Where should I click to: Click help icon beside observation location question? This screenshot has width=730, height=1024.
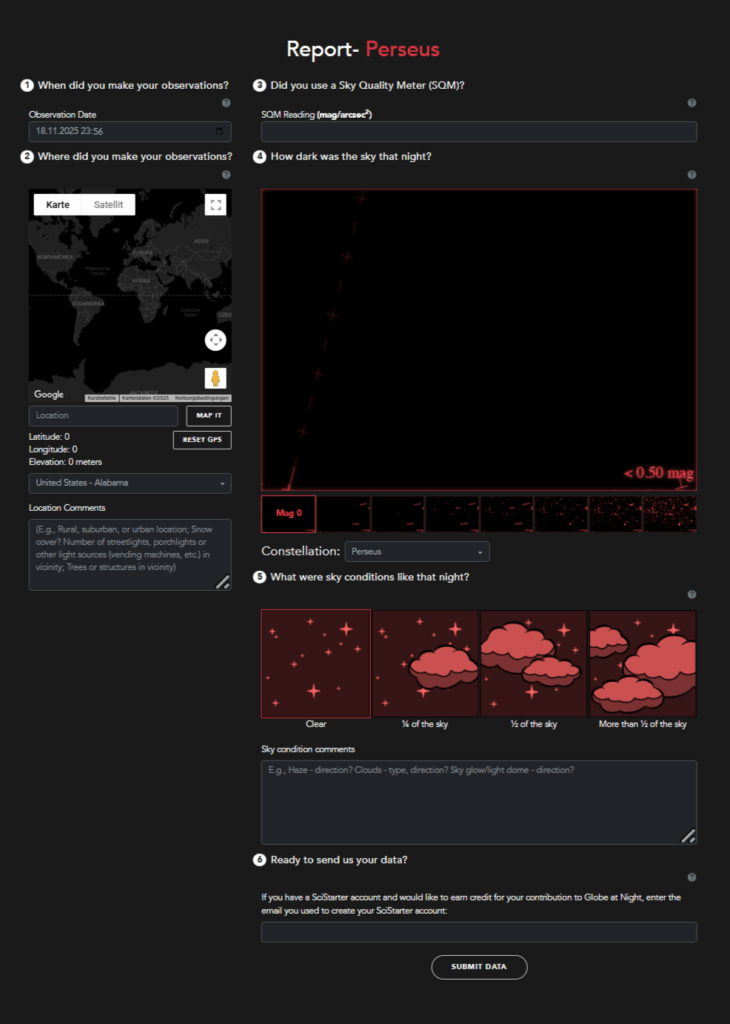[x=226, y=175]
